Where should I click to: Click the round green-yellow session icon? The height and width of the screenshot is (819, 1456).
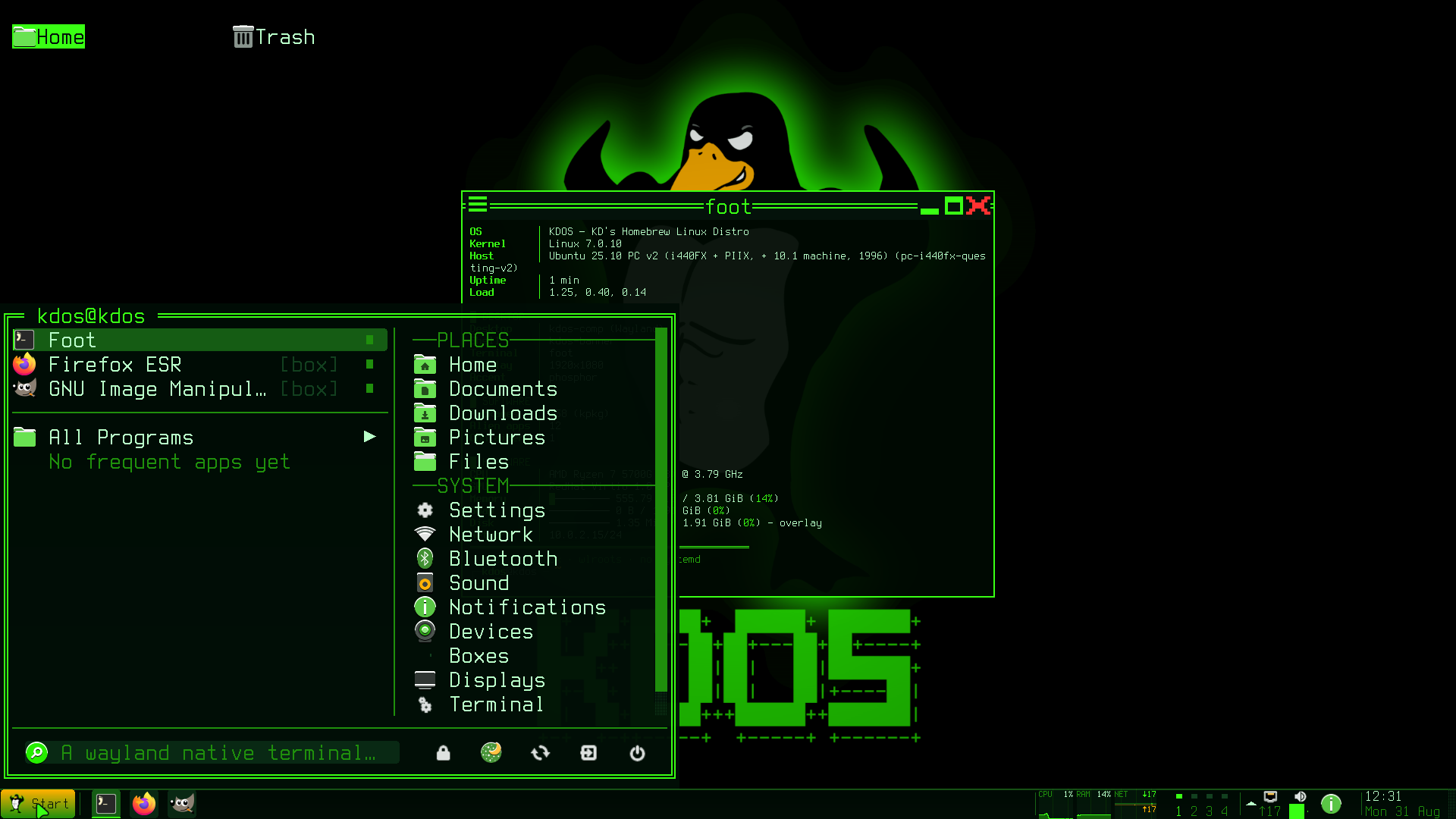(491, 752)
